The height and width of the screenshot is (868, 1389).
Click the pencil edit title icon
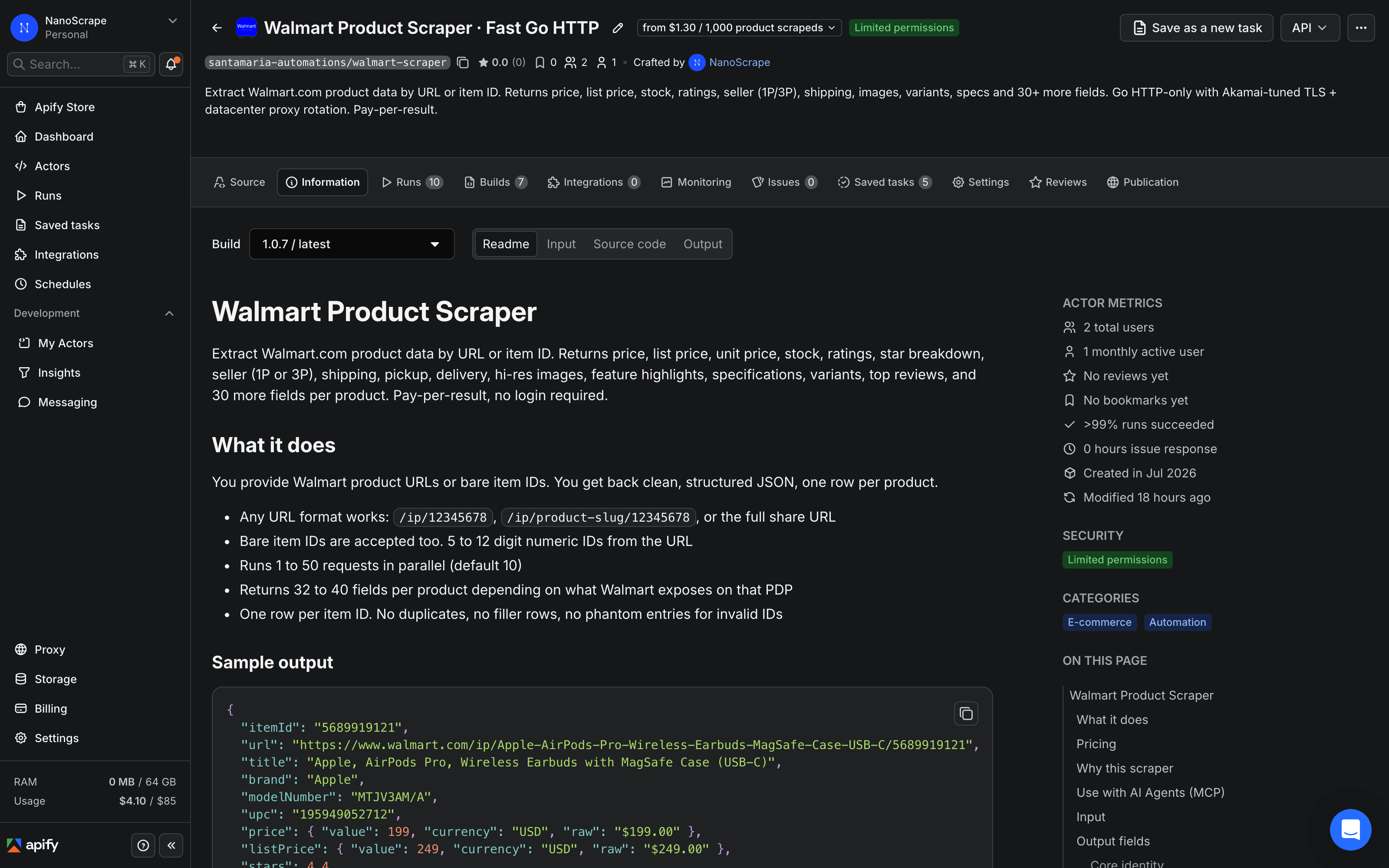pyautogui.click(x=618, y=27)
